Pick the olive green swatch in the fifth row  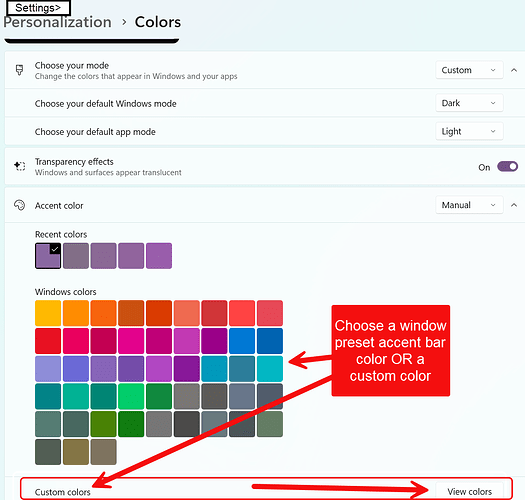(103, 424)
